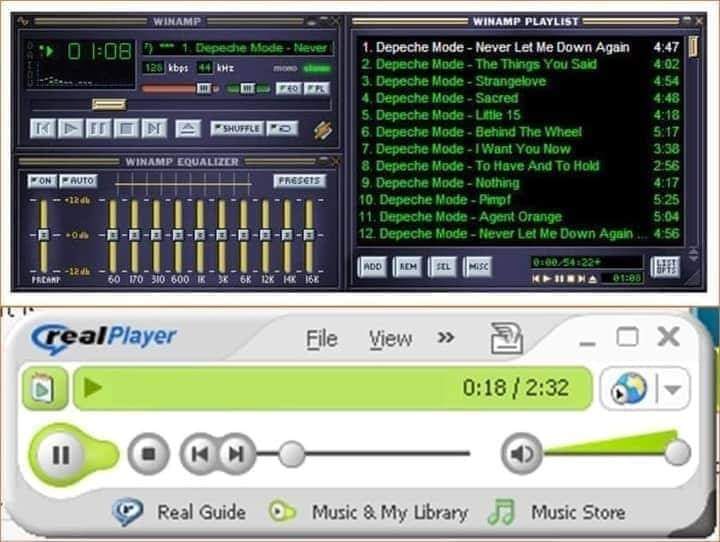This screenshot has width=720, height=542.
Task: Select track 11 Agent Orange
Action: pyautogui.click(x=520, y=217)
